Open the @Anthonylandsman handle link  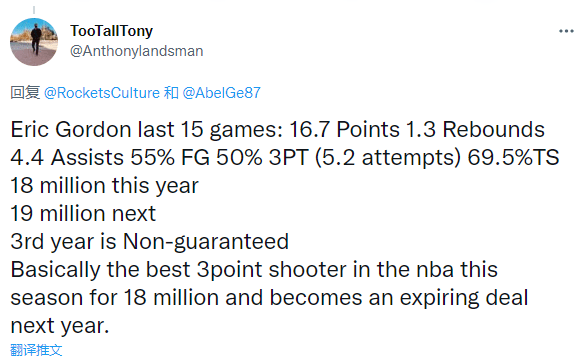(x=137, y=51)
